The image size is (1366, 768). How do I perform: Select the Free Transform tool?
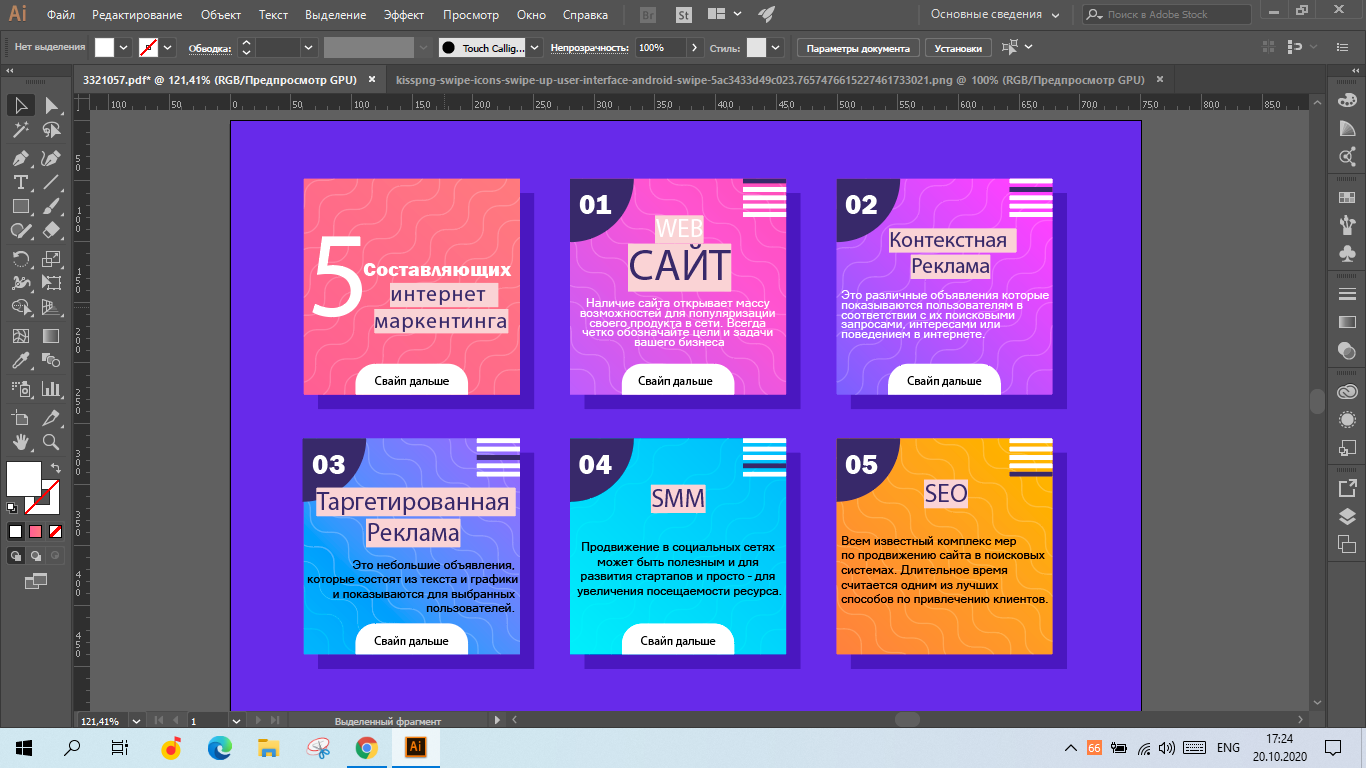point(51,283)
